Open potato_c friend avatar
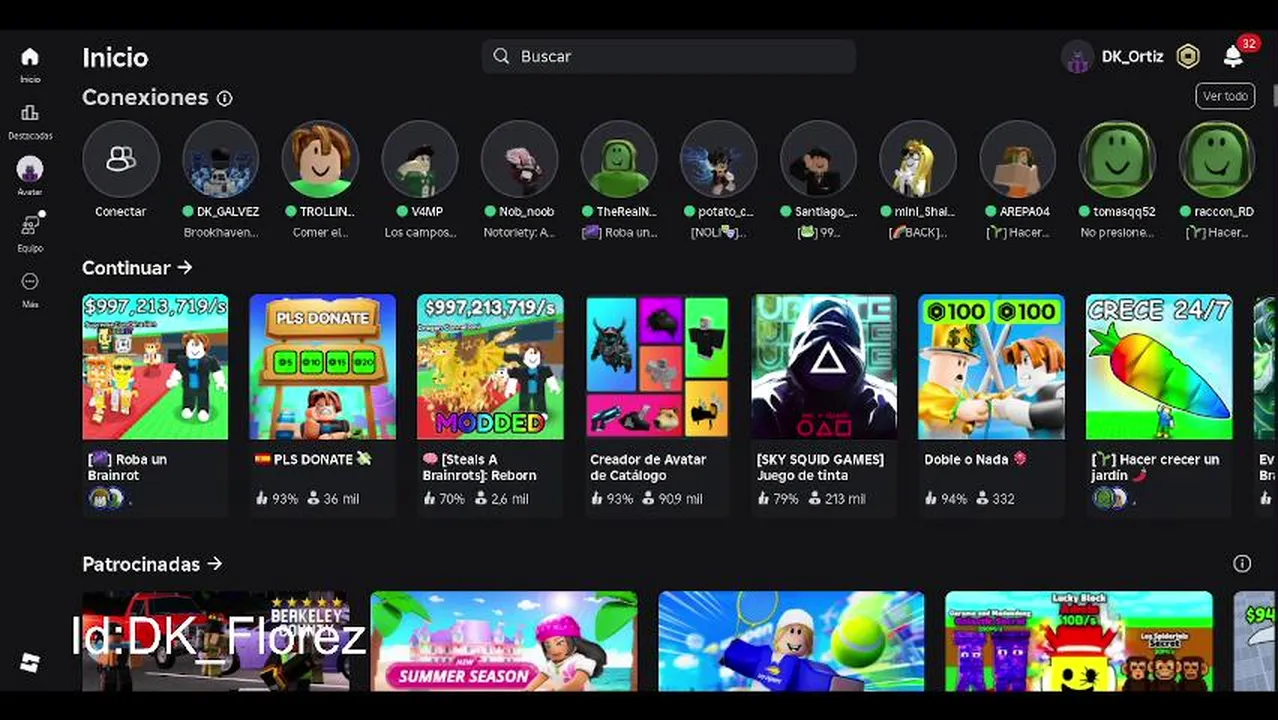Image resolution: width=1278 pixels, height=720 pixels. tap(718, 159)
